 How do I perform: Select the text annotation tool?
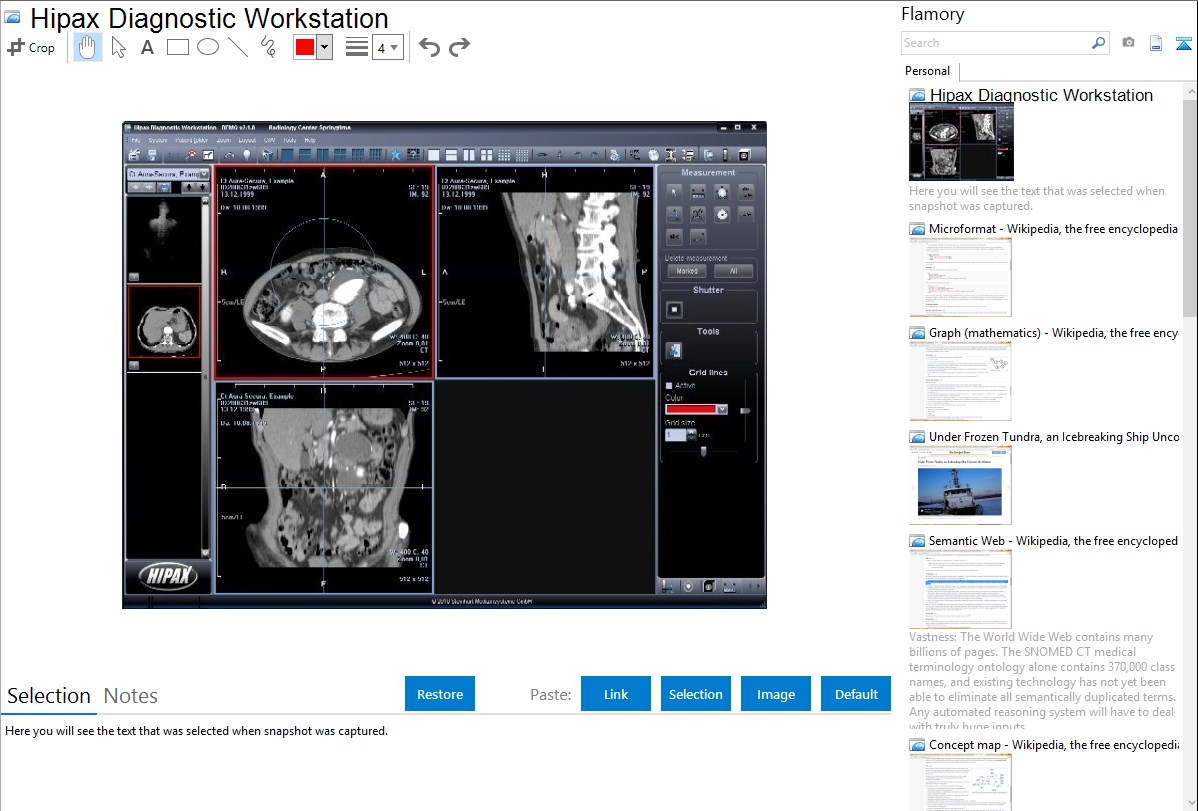pyautogui.click(x=147, y=47)
